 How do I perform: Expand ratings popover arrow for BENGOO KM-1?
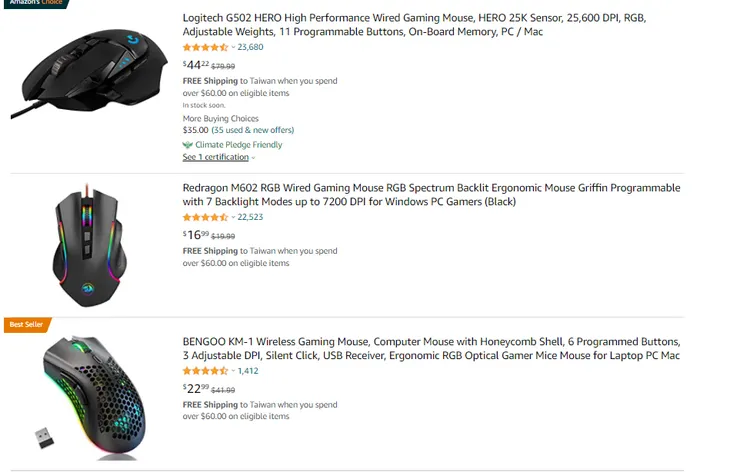point(233,371)
